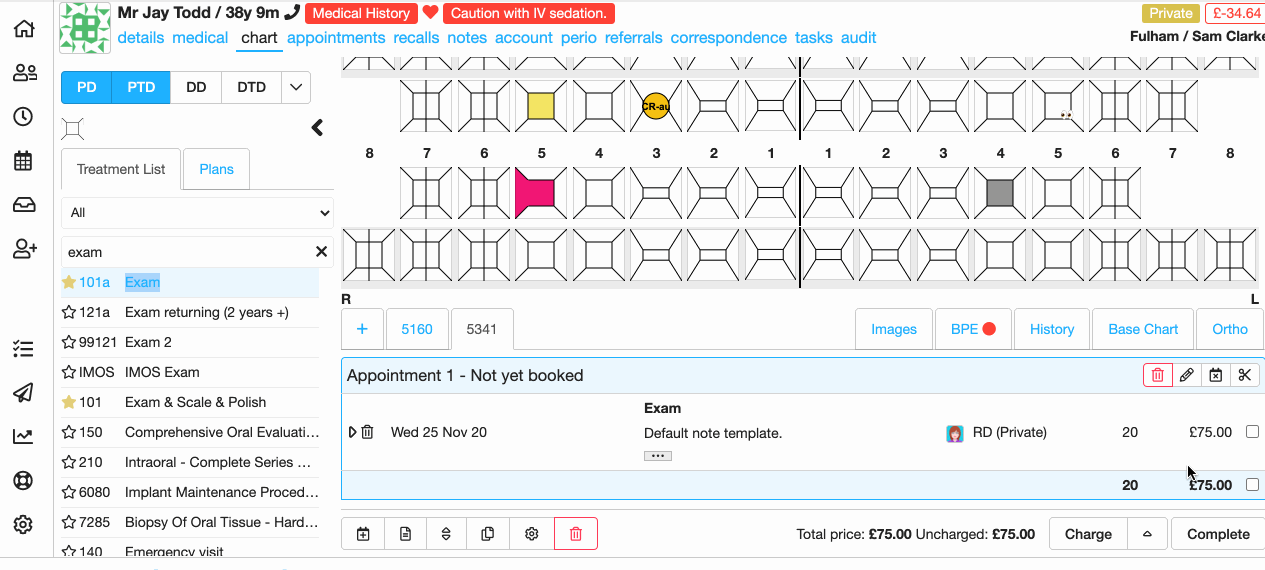This screenshot has height=570, width=1265.
Task: Click the pencil edit icon for Appointment 1
Action: pyautogui.click(x=1186, y=375)
